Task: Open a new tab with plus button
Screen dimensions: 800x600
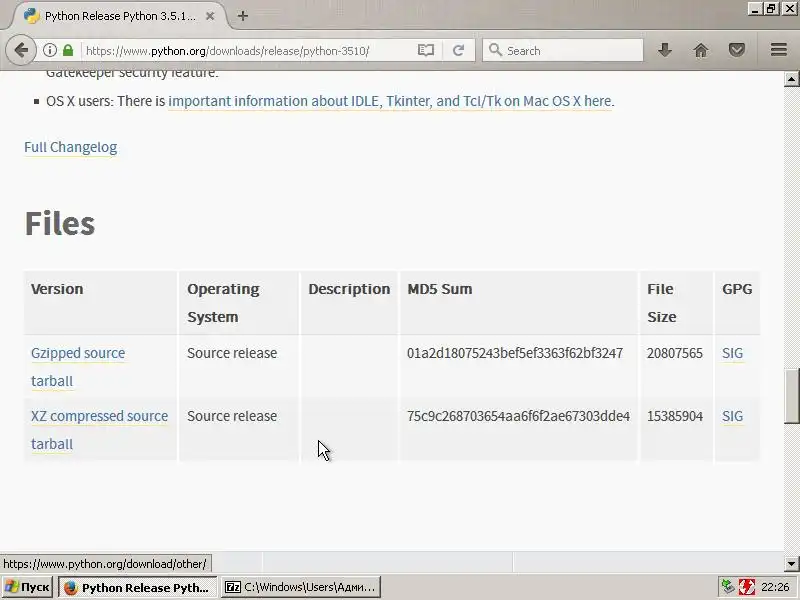Action: click(243, 16)
